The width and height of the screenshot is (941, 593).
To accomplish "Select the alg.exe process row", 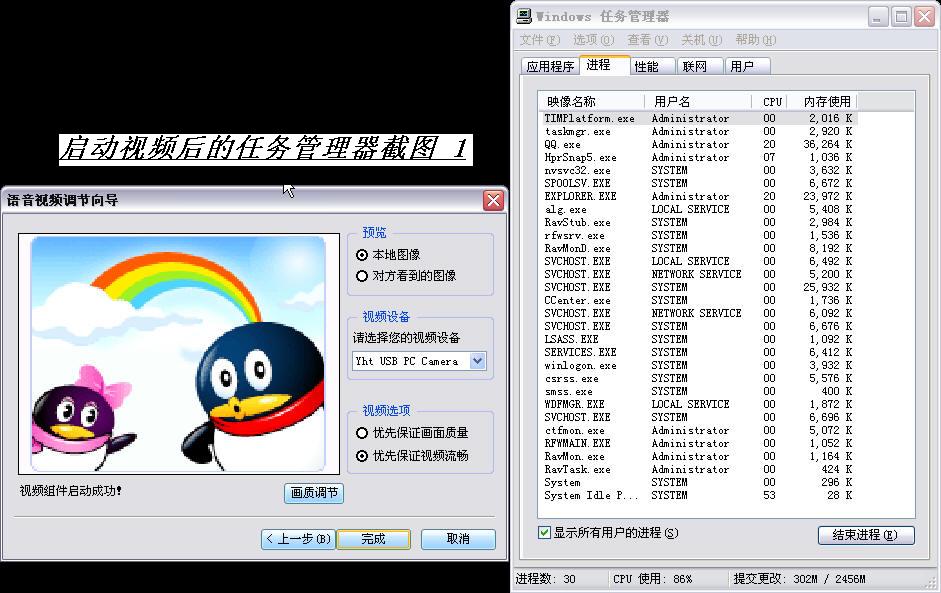I will click(699, 209).
